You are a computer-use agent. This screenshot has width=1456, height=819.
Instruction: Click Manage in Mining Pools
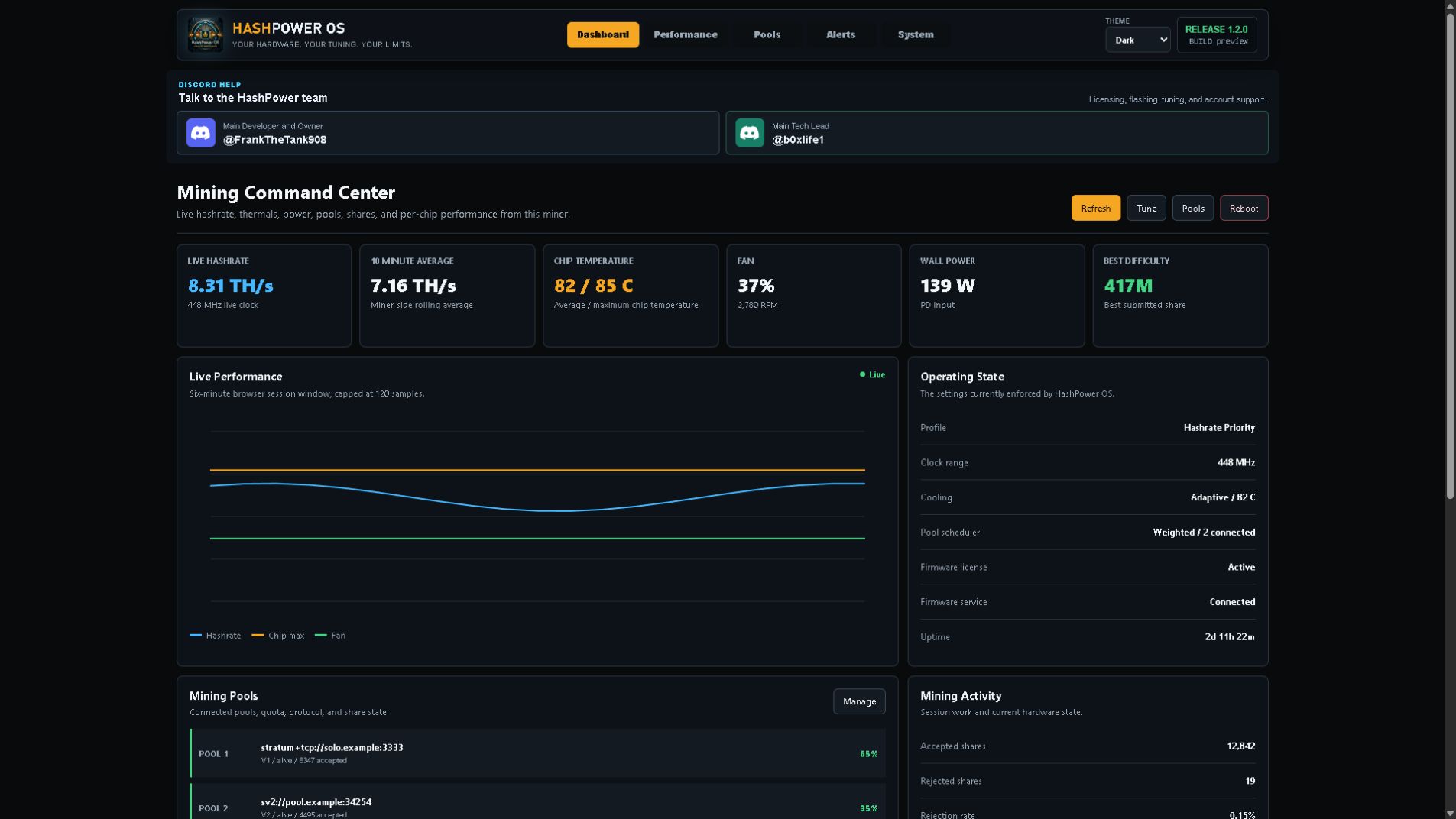[859, 701]
